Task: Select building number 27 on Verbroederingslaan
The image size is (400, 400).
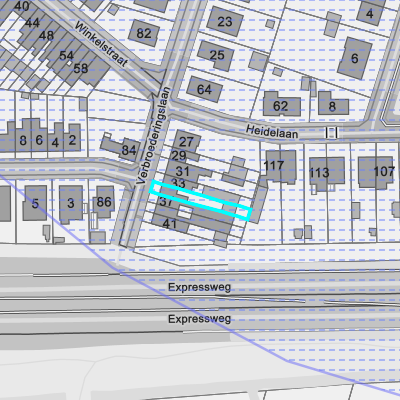Action: [186, 142]
